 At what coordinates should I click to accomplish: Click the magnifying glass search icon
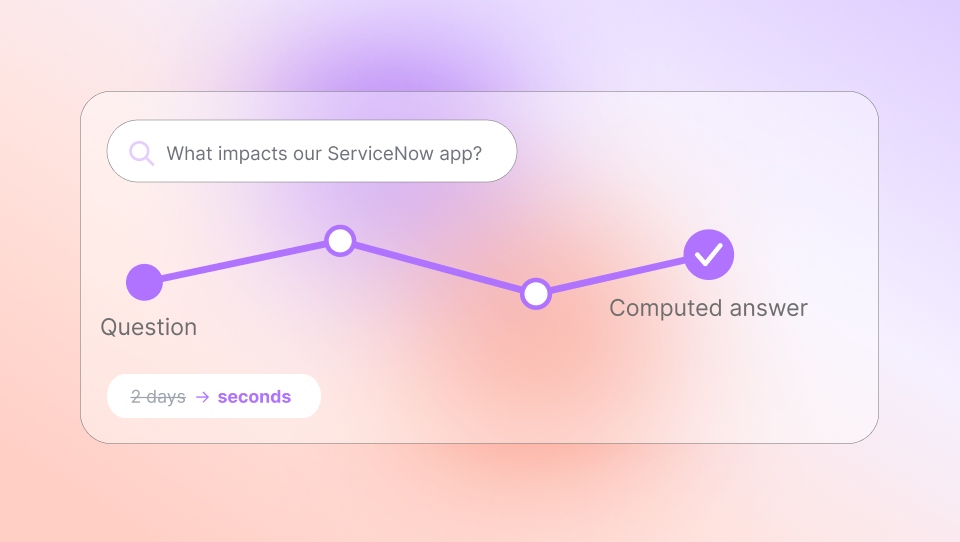click(x=141, y=153)
